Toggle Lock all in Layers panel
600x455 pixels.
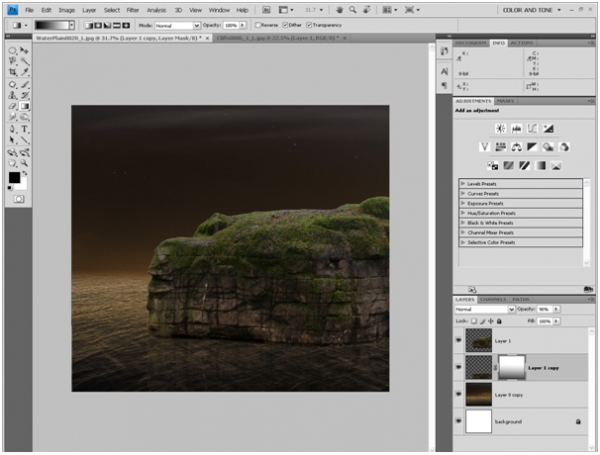499,321
